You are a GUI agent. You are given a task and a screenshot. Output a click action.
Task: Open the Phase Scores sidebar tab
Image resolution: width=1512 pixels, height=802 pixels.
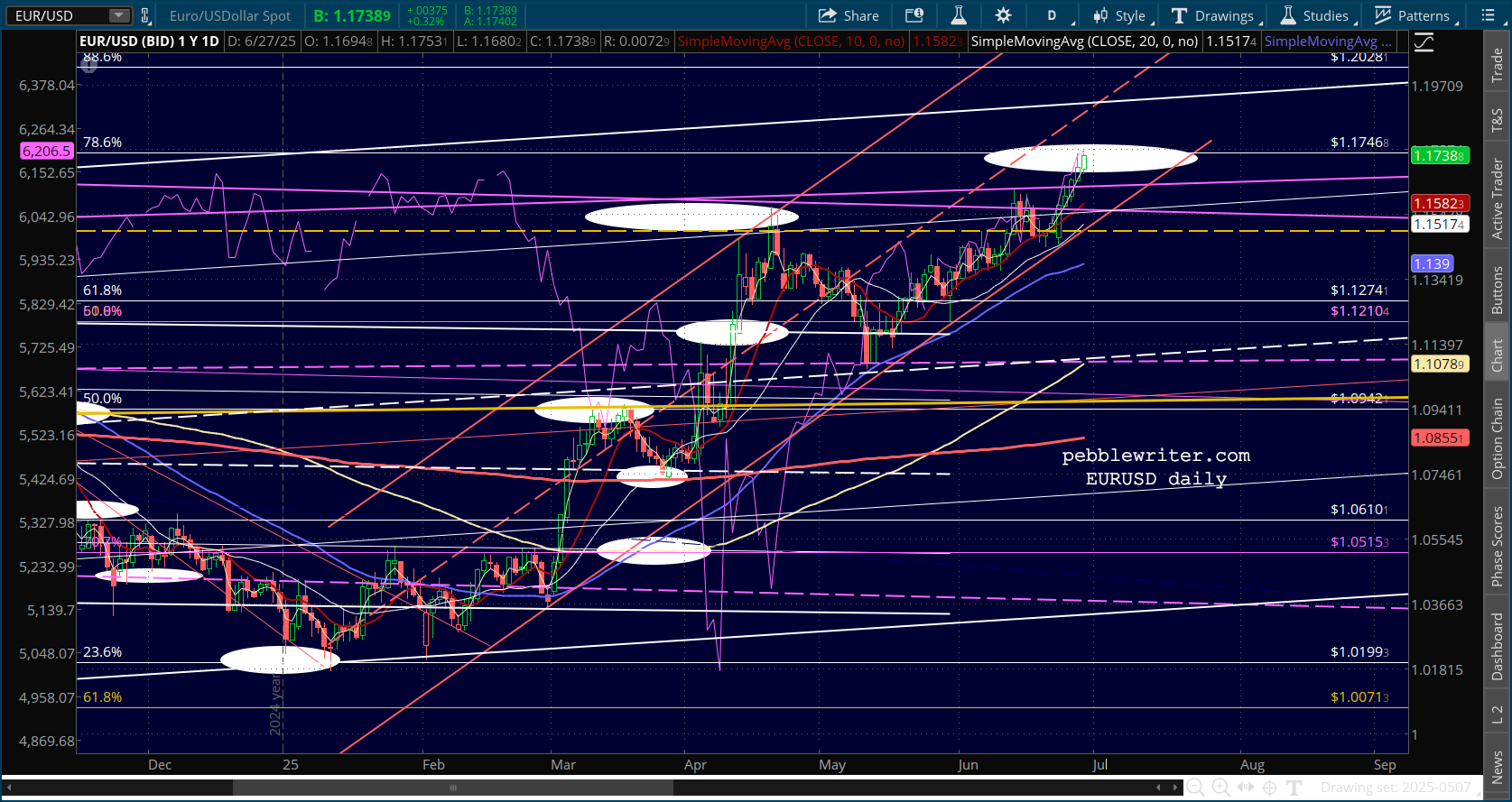pyautogui.click(x=1498, y=546)
